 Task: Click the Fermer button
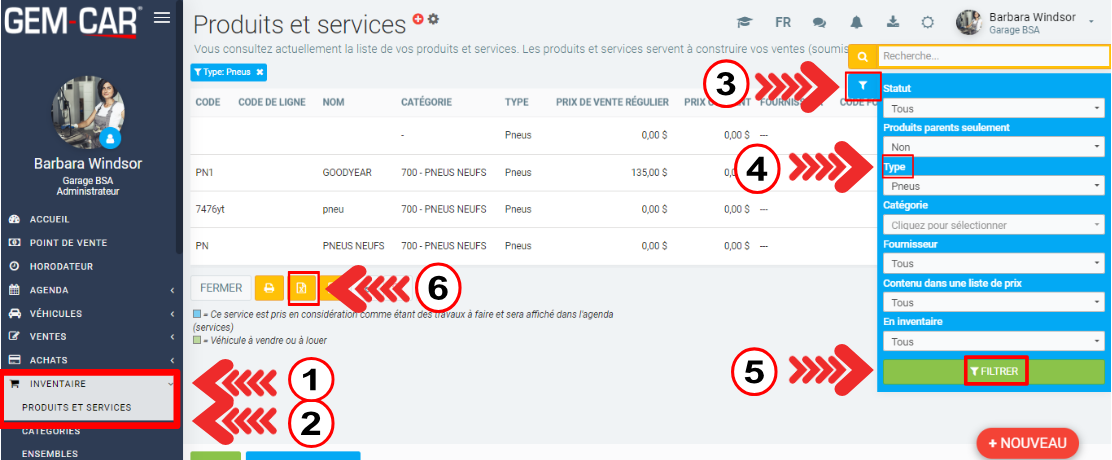pos(221,288)
